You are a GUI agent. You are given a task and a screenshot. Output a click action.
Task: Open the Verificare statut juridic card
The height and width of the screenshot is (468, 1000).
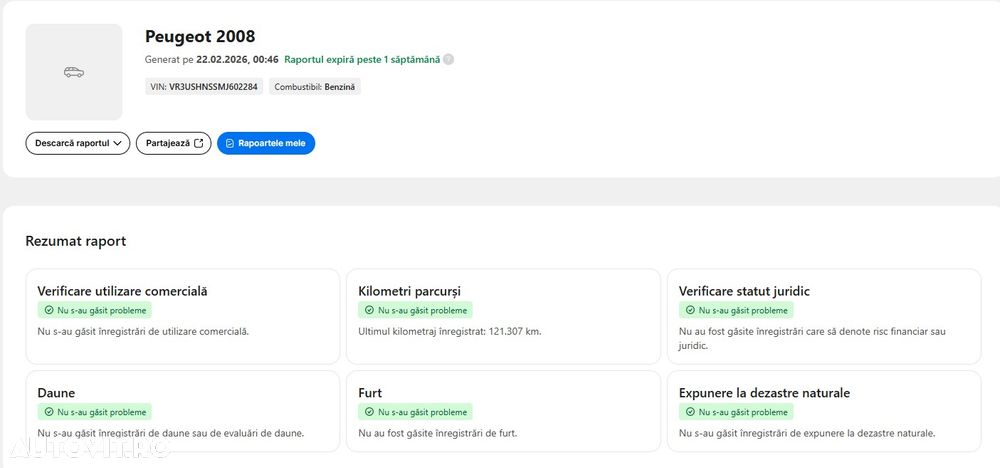point(824,316)
